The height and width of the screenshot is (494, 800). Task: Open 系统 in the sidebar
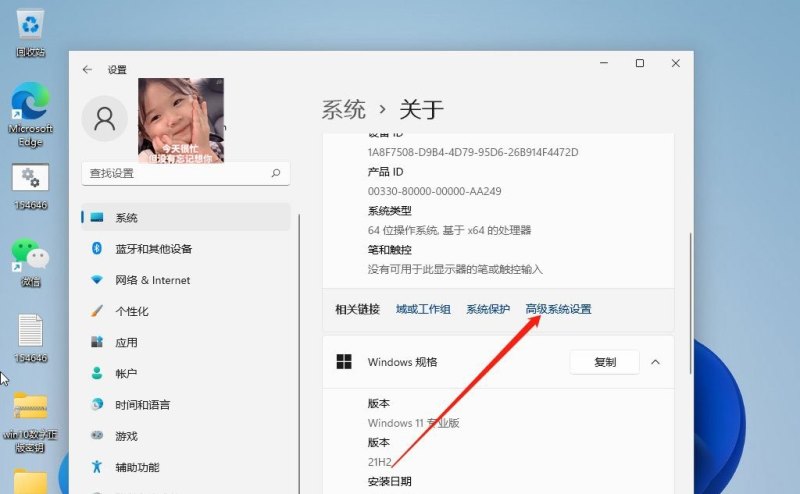pyautogui.click(x=186, y=217)
